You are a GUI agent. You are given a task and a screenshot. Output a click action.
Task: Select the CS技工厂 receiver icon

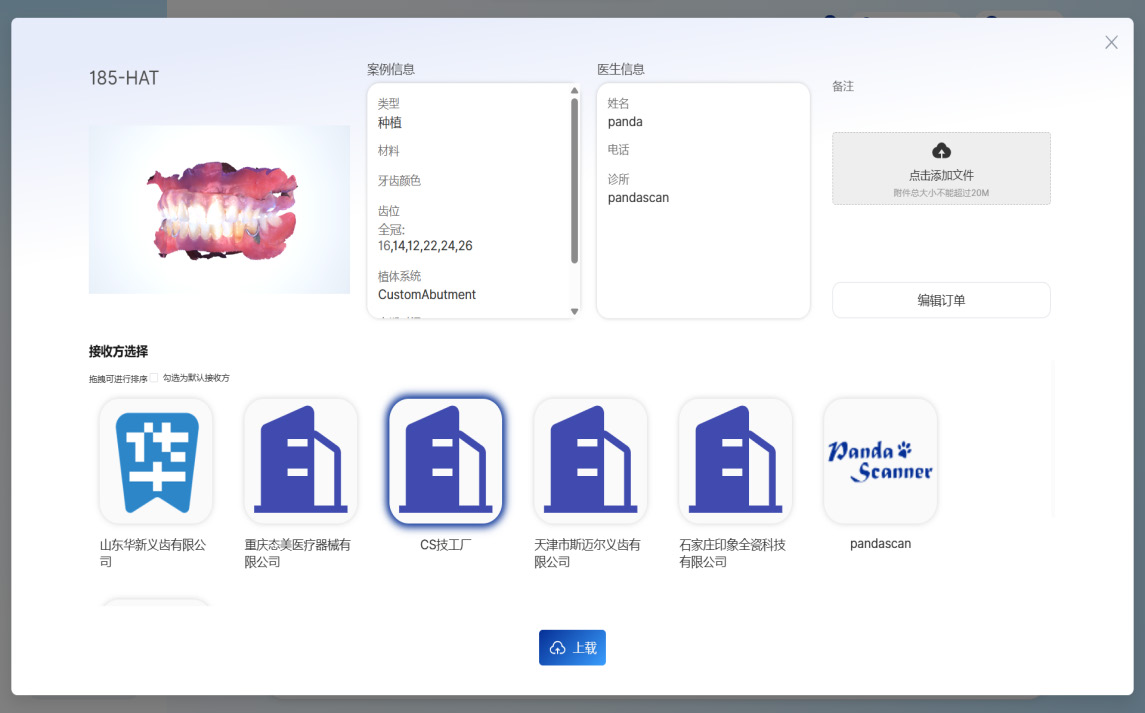tap(445, 461)
